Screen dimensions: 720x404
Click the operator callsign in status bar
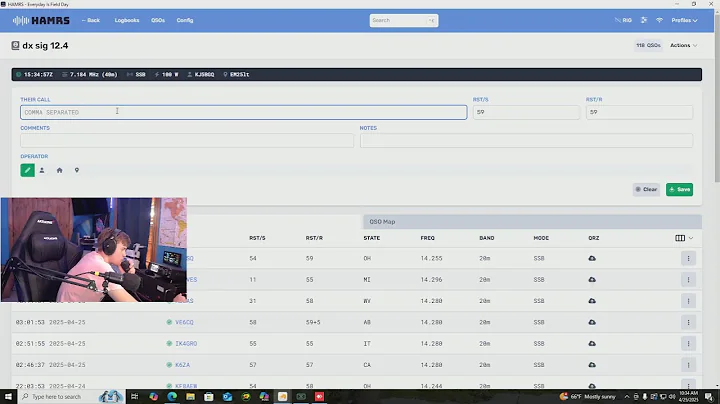(201, 74)
